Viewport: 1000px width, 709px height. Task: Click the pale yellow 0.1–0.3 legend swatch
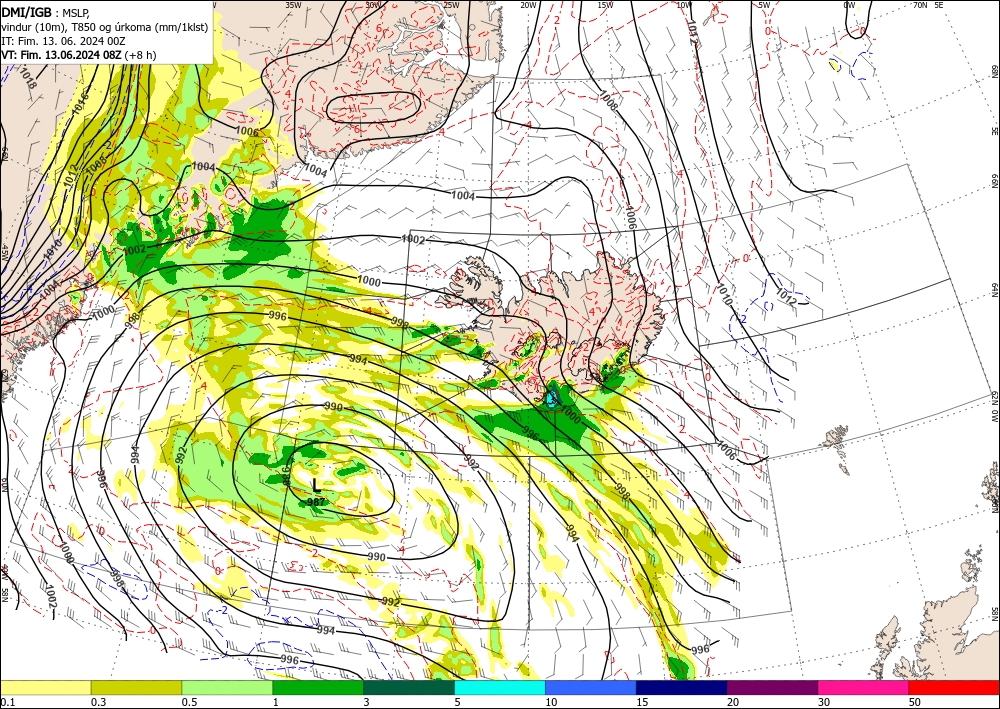pos(45,687)
